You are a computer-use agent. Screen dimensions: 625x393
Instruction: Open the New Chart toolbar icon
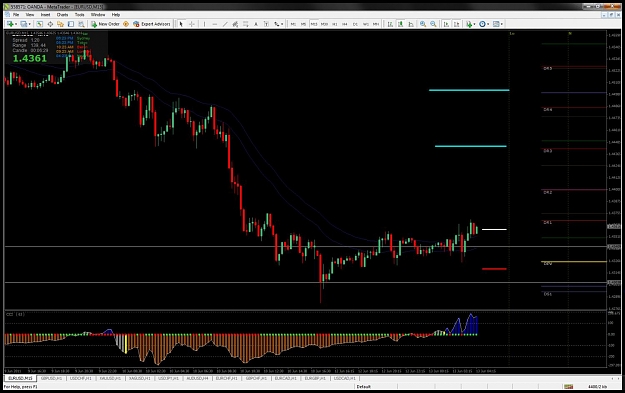[x=10, y=24]
